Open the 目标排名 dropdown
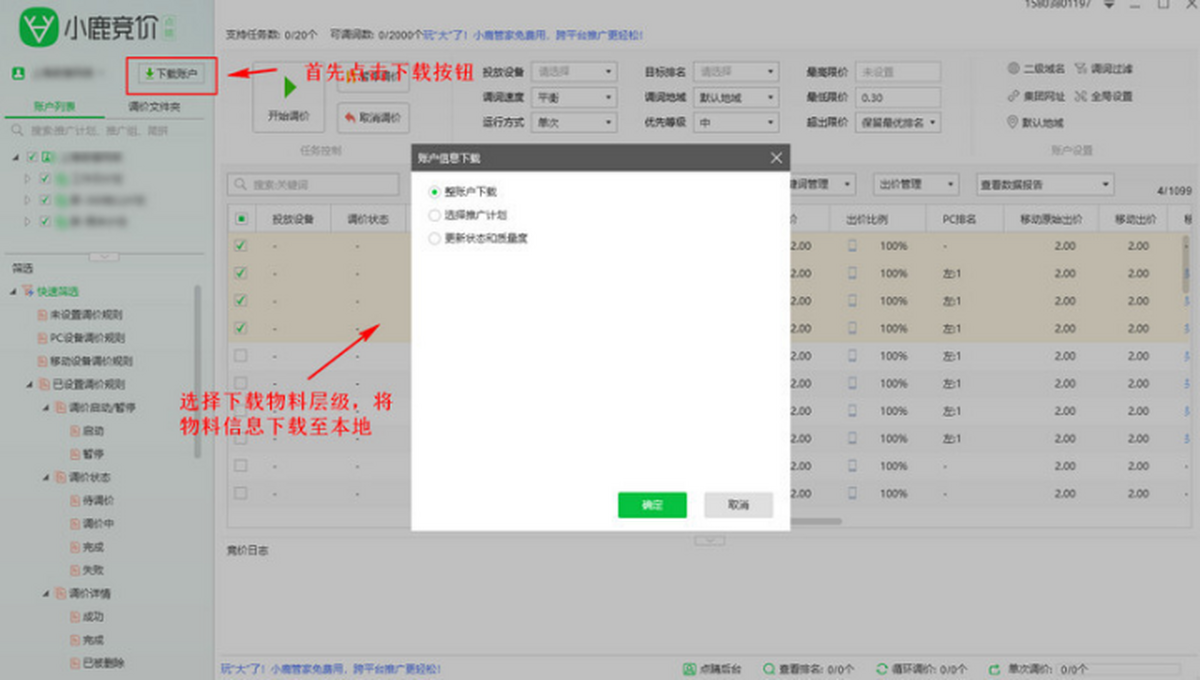The height and width of the screenshot is (680, 1200). point(736,71)
